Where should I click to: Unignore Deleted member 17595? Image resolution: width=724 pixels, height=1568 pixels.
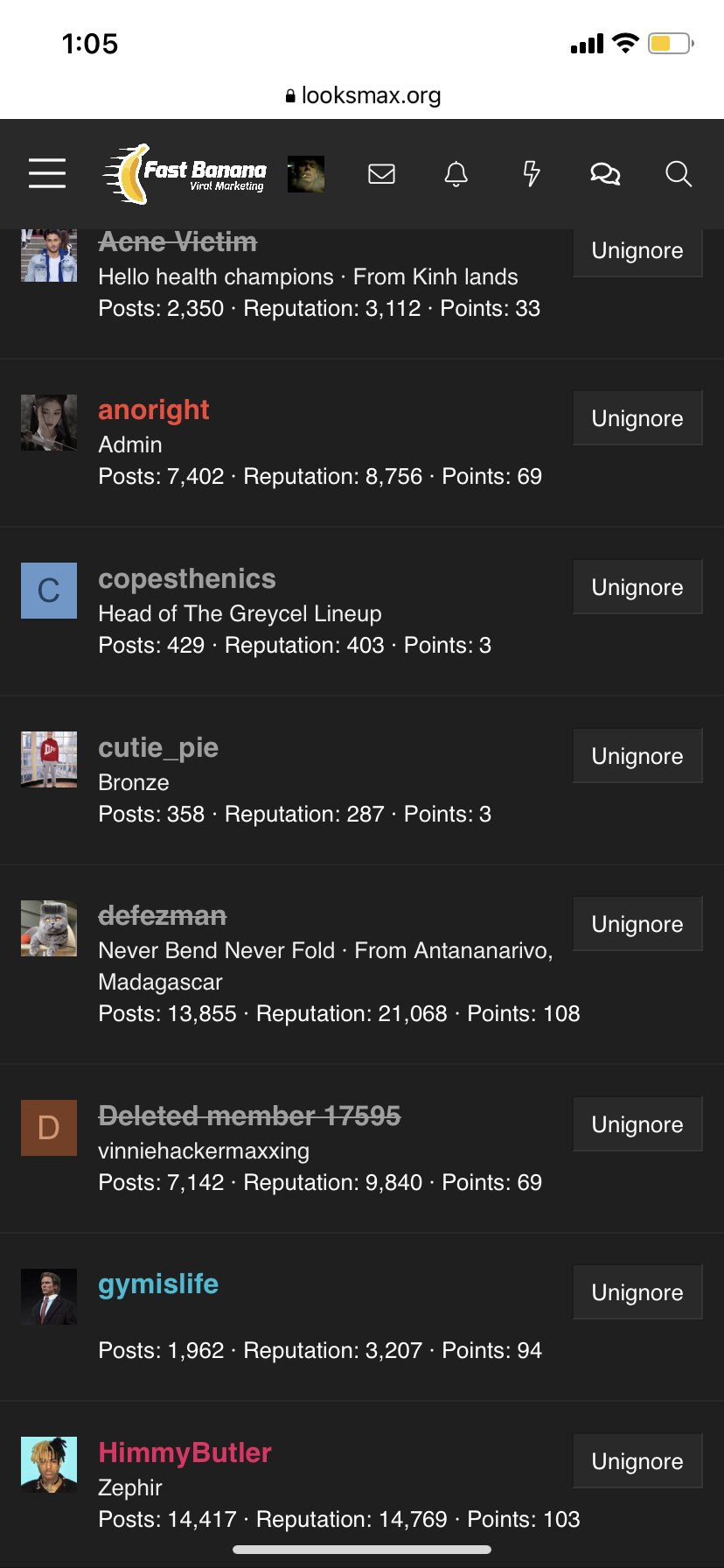(x=637, y=1124)
